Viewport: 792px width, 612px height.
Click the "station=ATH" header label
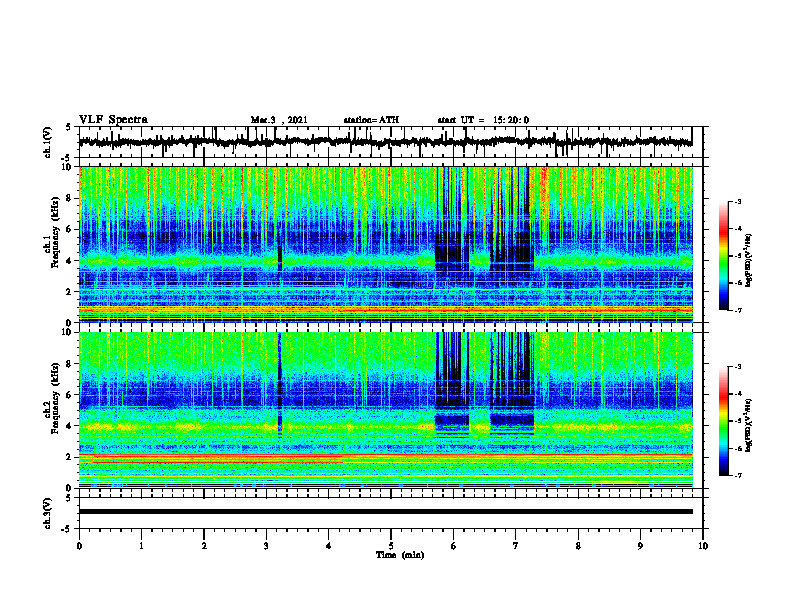(371, 120)
